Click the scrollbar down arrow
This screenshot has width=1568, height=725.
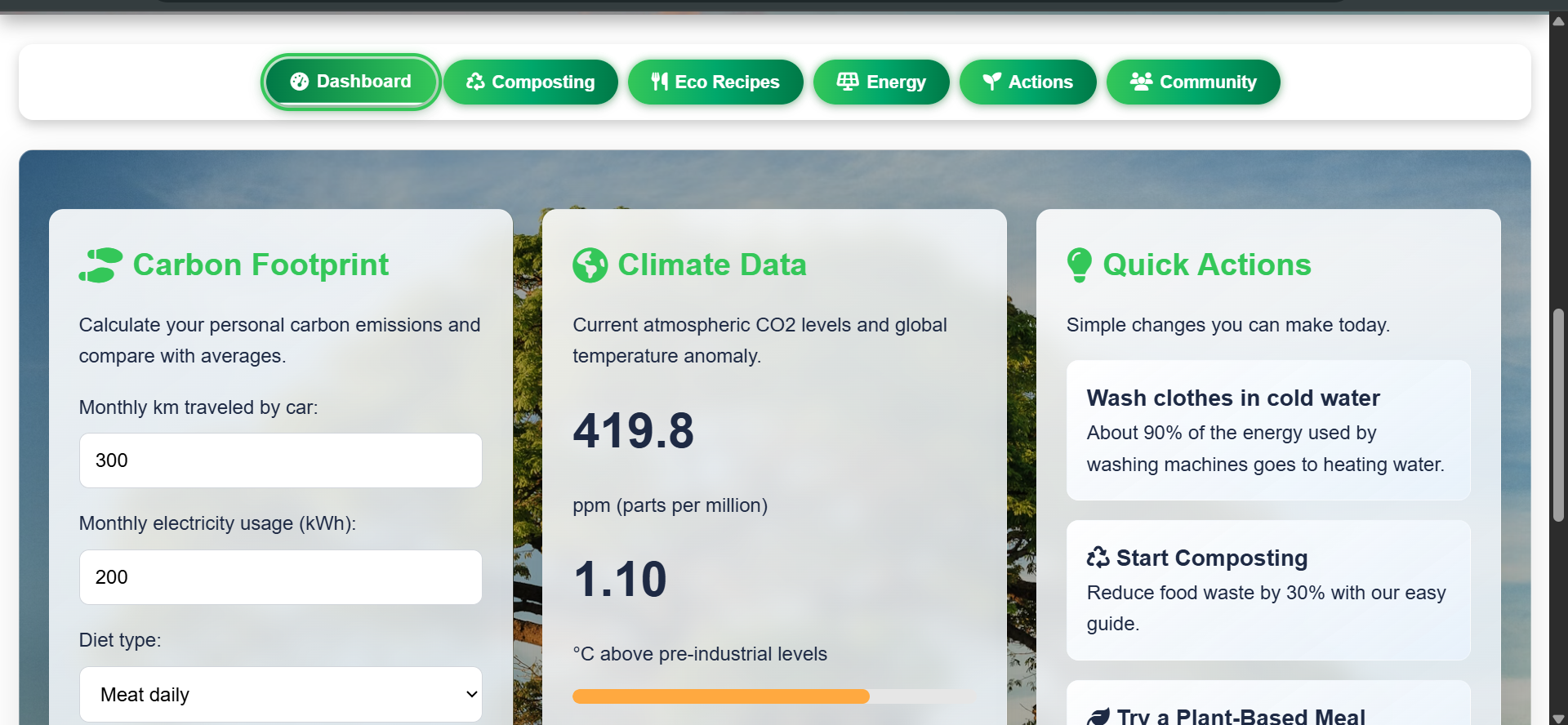1558,718
